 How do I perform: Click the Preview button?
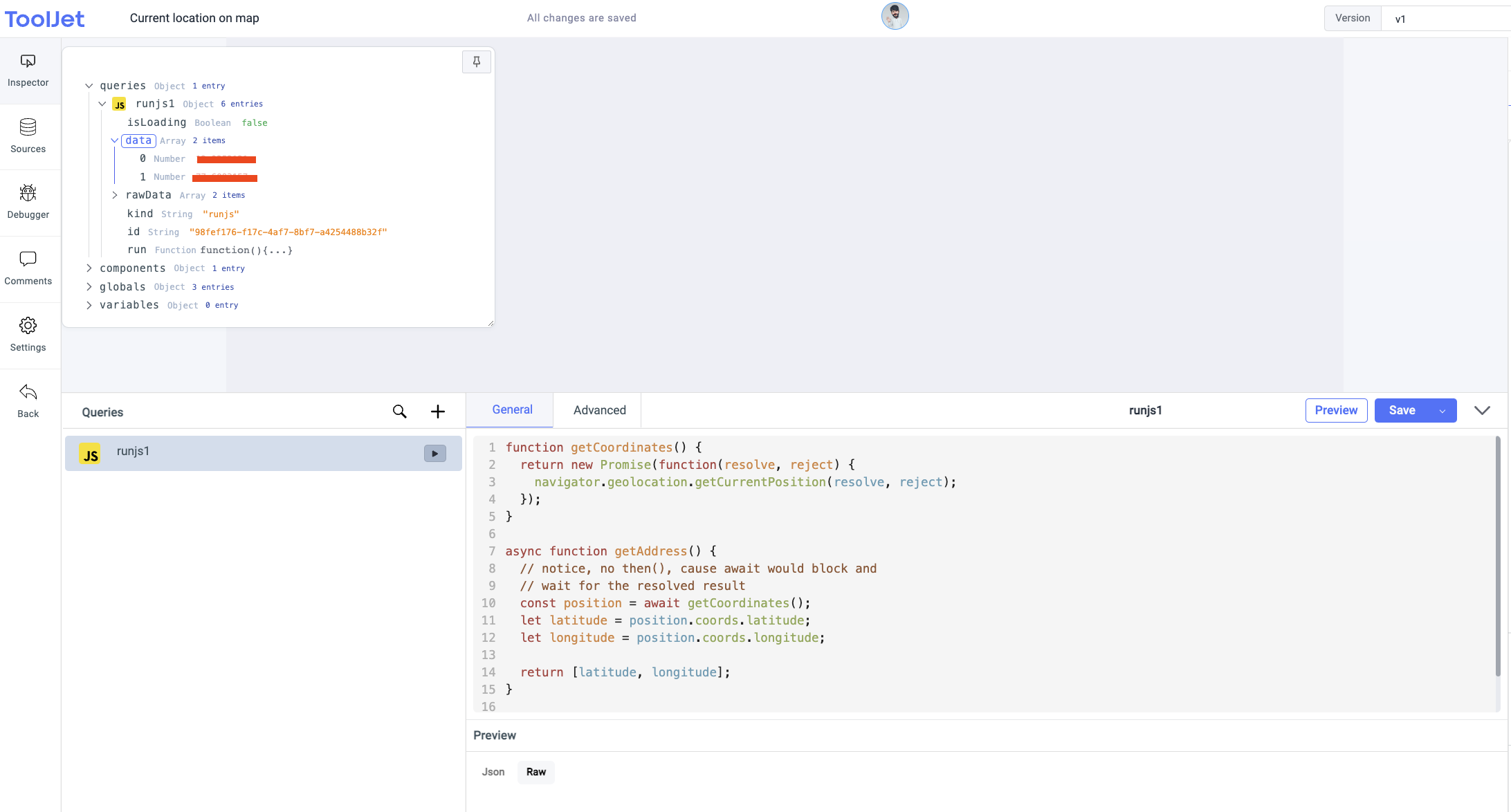click(1336, 410)
